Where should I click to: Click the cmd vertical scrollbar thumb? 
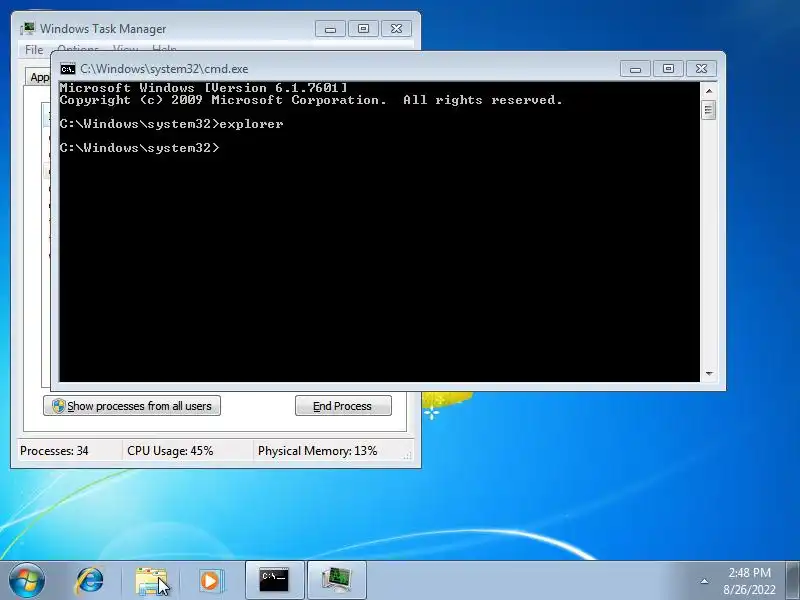709,110
